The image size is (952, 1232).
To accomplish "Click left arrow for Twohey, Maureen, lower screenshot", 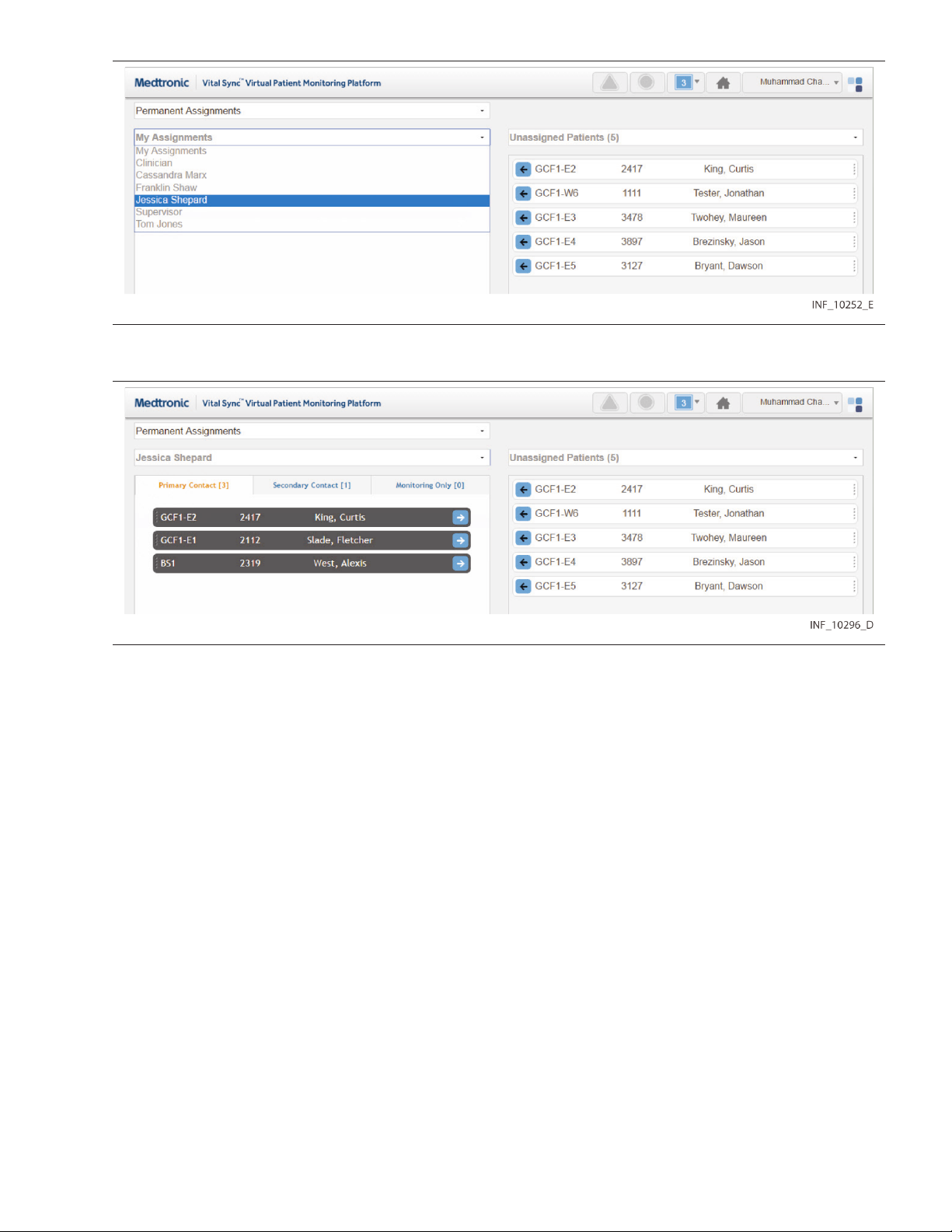I will 524,538.
